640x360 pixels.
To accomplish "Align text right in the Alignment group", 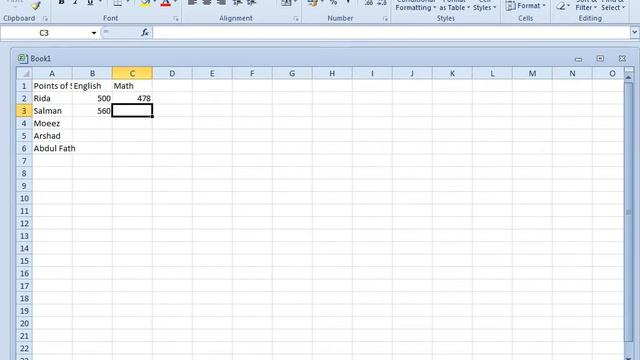I will click(x=221, y=3).
